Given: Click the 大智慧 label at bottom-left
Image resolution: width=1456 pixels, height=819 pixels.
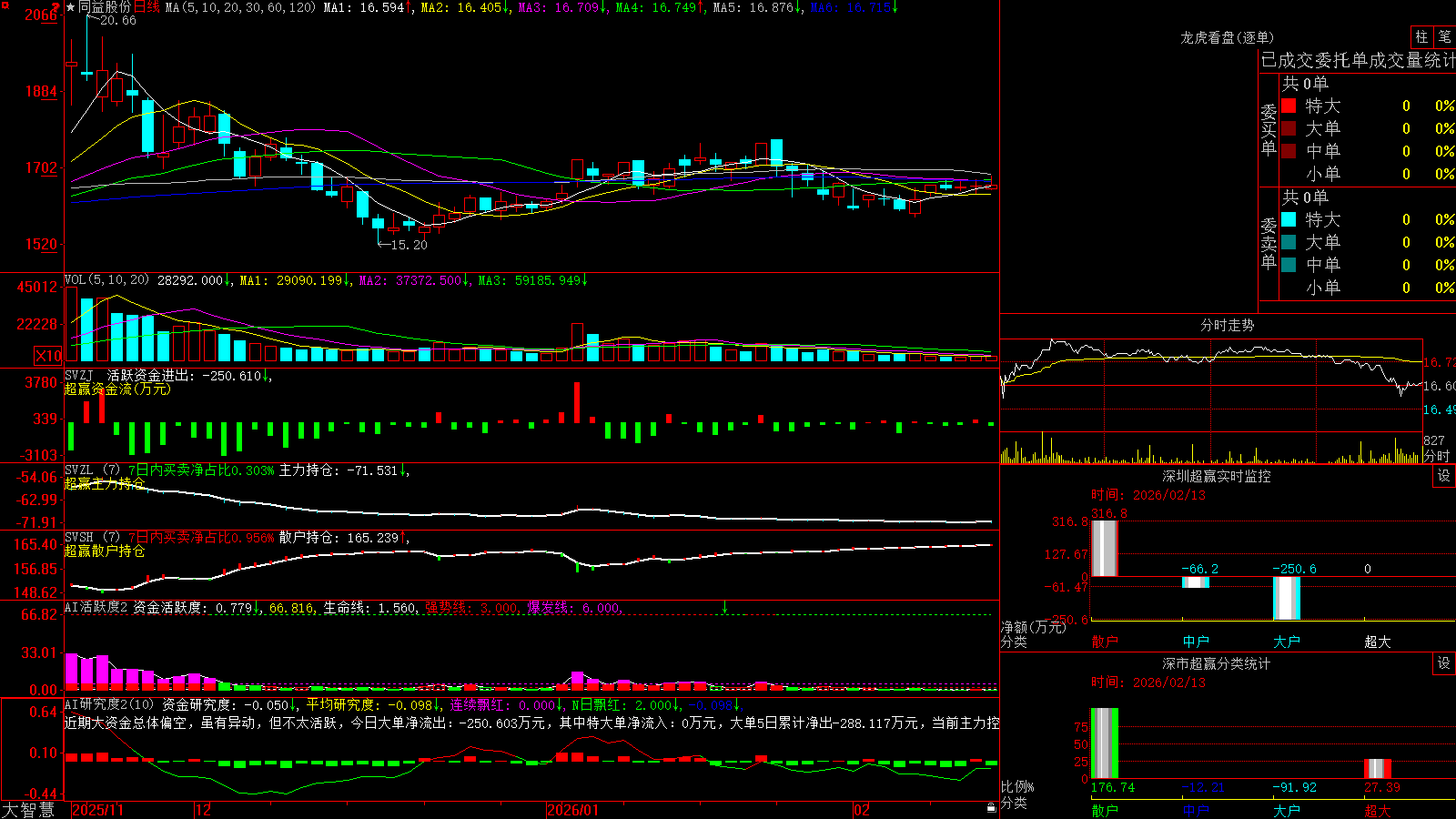Looking at the screenshot, I should 28,810.
